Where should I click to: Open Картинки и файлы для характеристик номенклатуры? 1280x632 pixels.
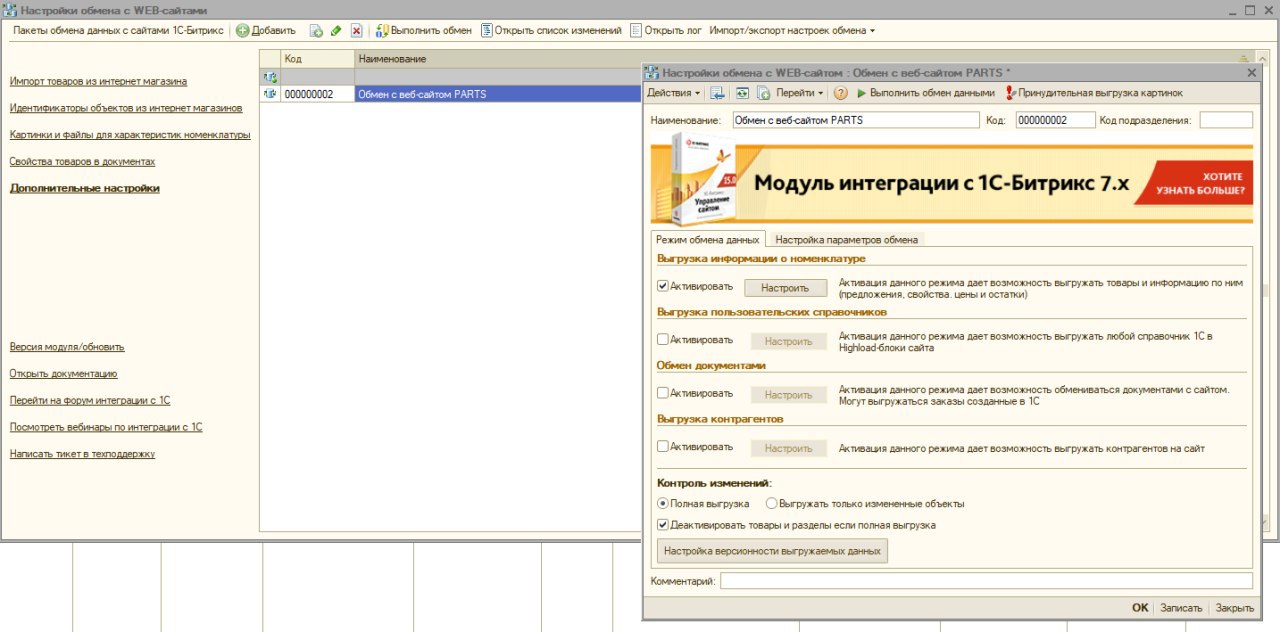tap(130, 134)
